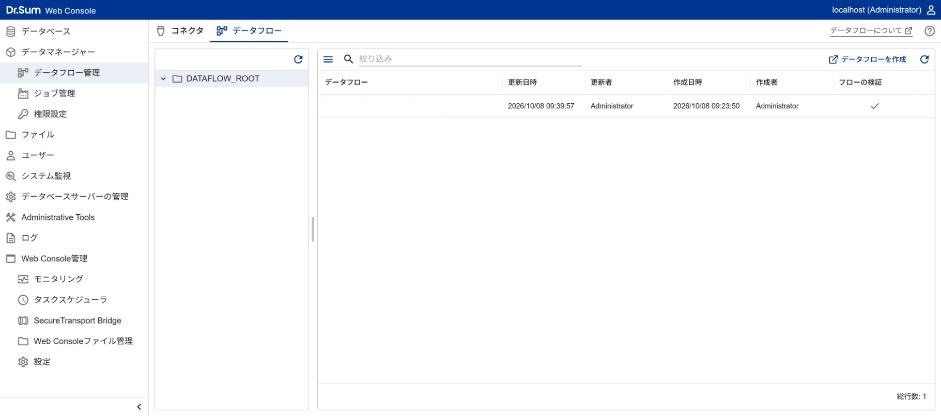Click the データフロー管理 flow icon

pyautogui.click(x=23, y=73)
